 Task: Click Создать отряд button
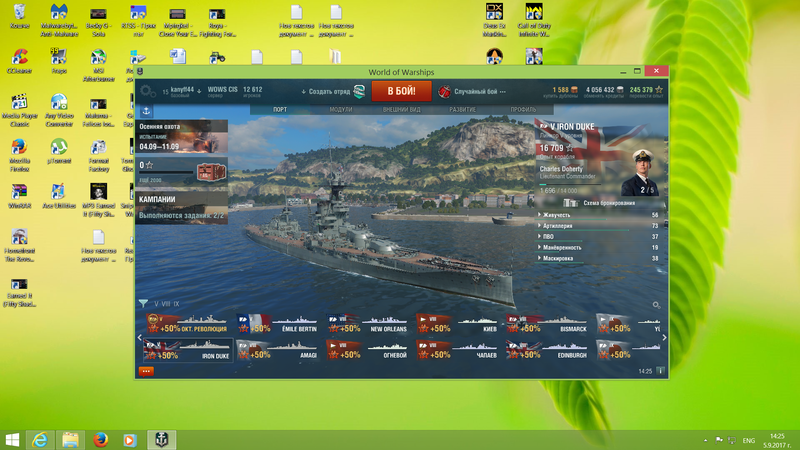[x=327, y=92]
